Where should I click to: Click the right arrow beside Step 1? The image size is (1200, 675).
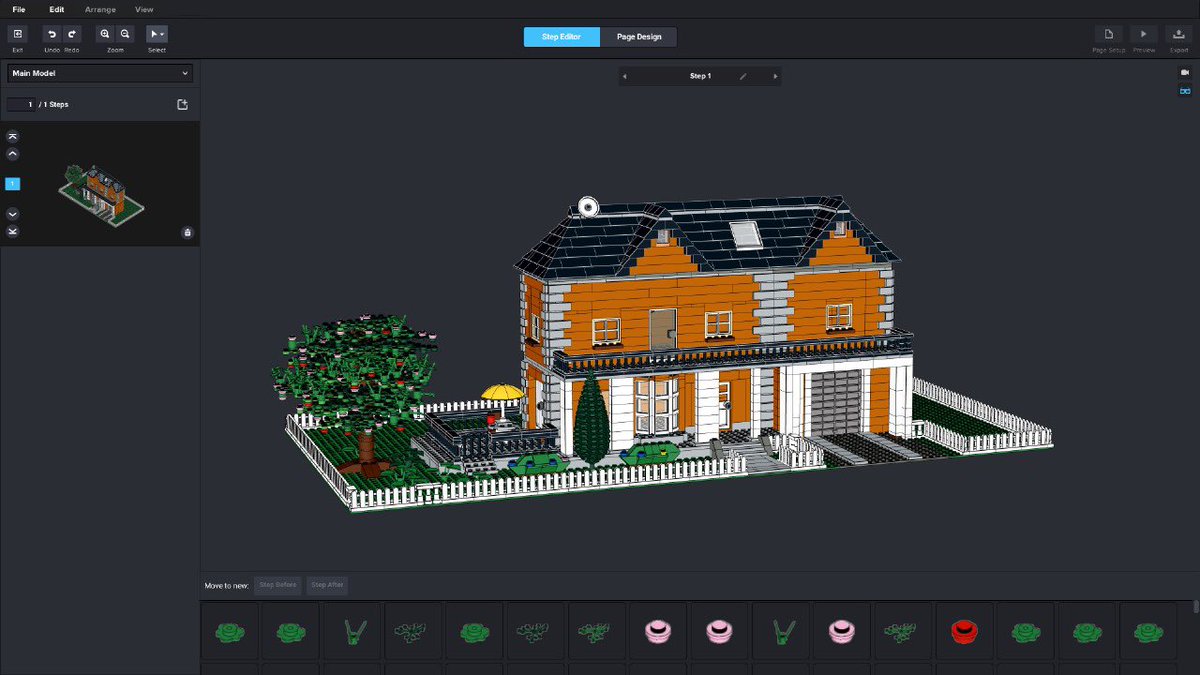tap(775, 76)
